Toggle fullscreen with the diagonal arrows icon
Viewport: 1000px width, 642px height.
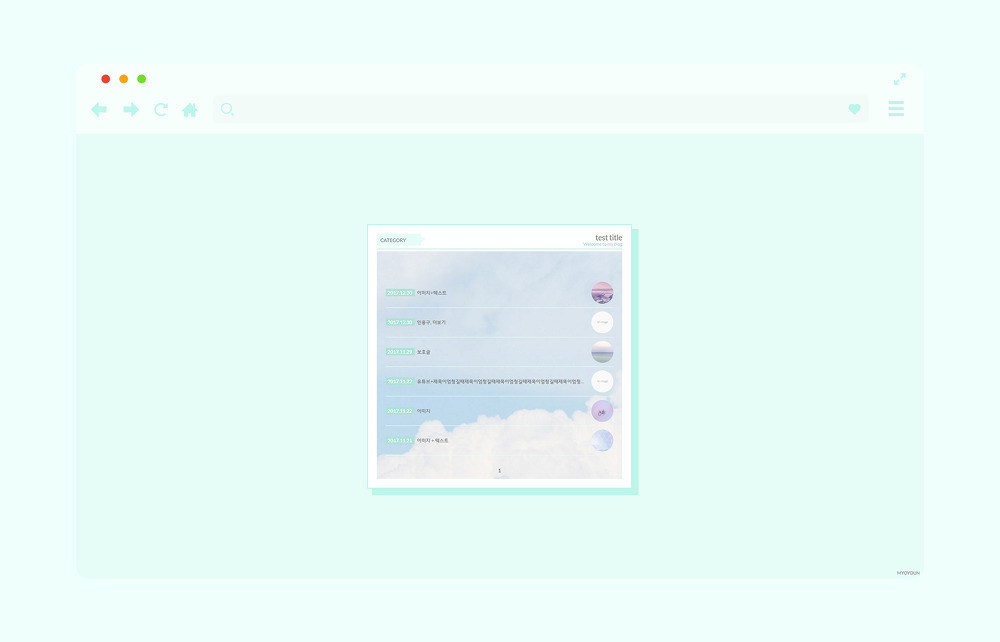900,79
